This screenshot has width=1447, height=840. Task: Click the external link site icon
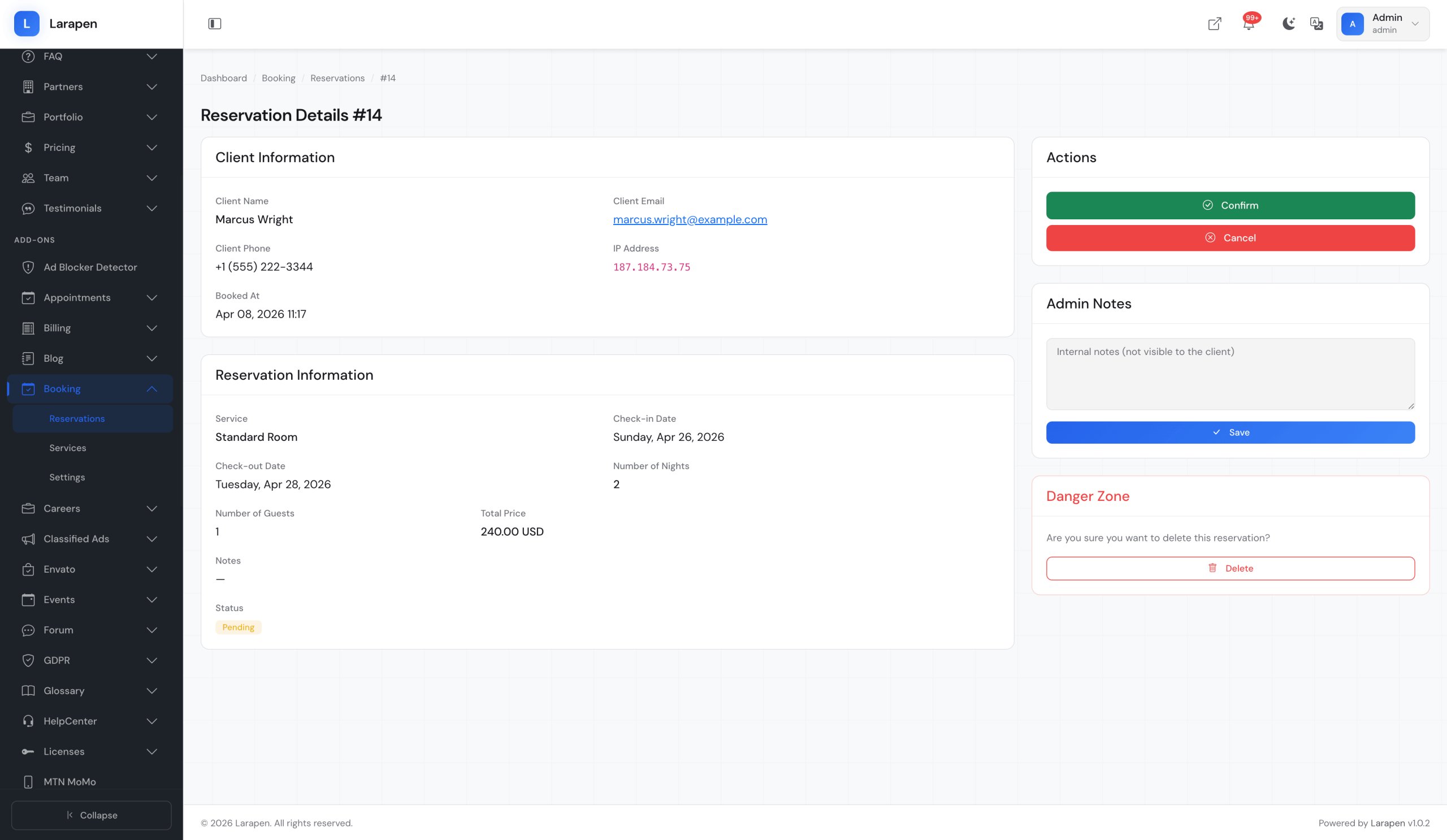coord(1214,24)
